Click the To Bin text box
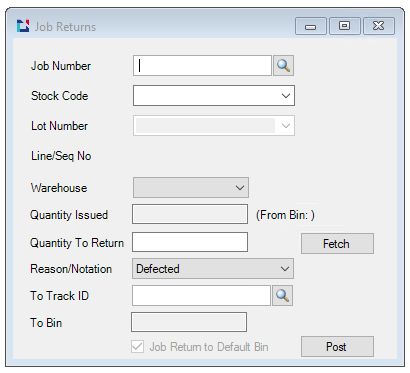Viewport: 410px width, 373px height. tap(189, 322)
